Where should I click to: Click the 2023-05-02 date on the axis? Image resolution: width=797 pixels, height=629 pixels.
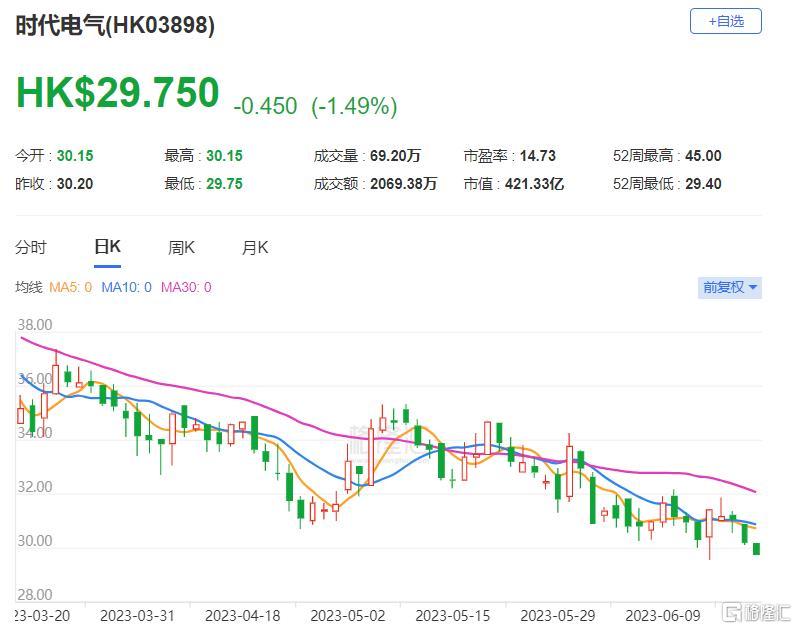pos(347,614)
